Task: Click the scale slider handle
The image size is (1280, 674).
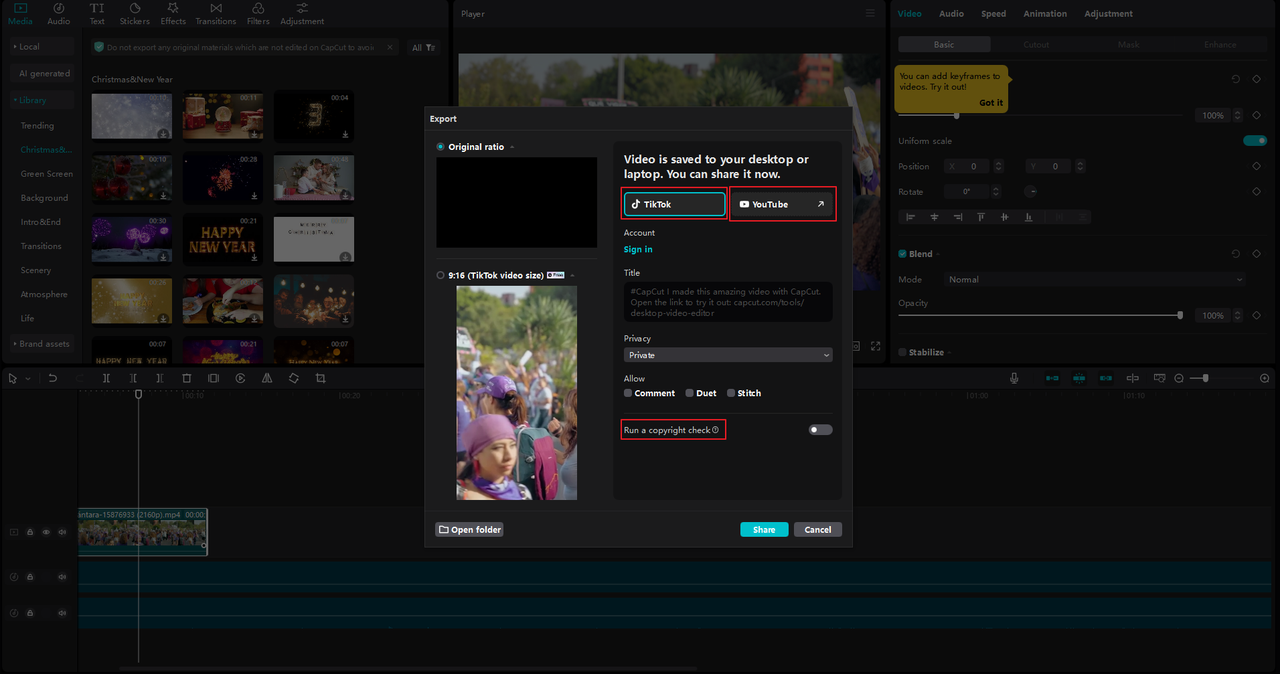Action: click(x=956, y=116)
